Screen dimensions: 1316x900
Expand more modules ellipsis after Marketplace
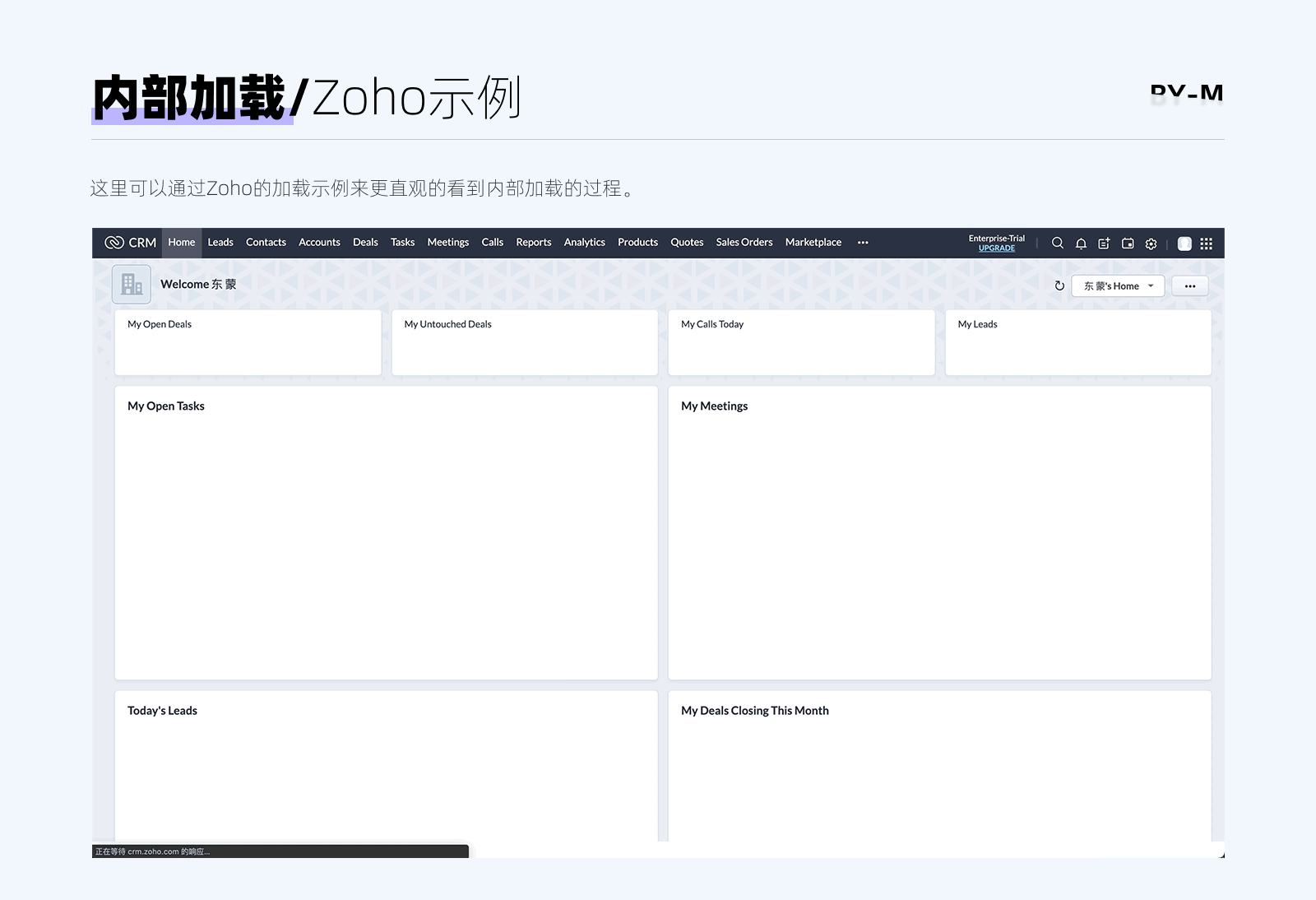(863, 243)
